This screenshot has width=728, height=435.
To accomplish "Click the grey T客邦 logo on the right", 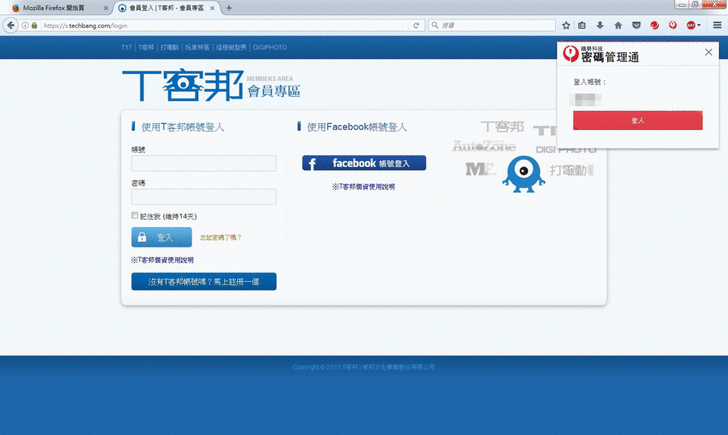I will 502,126.
